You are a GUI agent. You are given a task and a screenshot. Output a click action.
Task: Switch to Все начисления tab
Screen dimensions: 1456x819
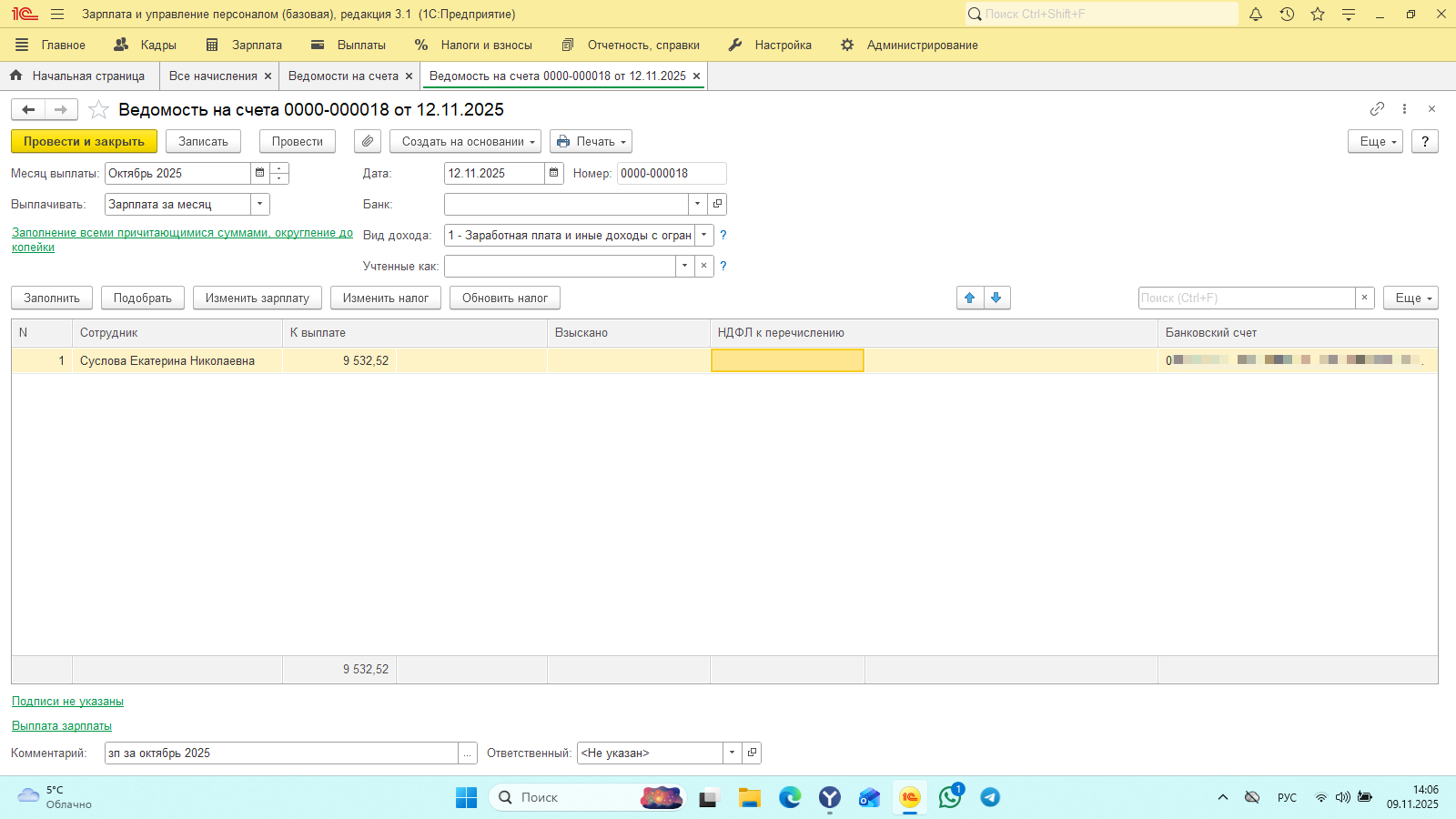point(212,76)
